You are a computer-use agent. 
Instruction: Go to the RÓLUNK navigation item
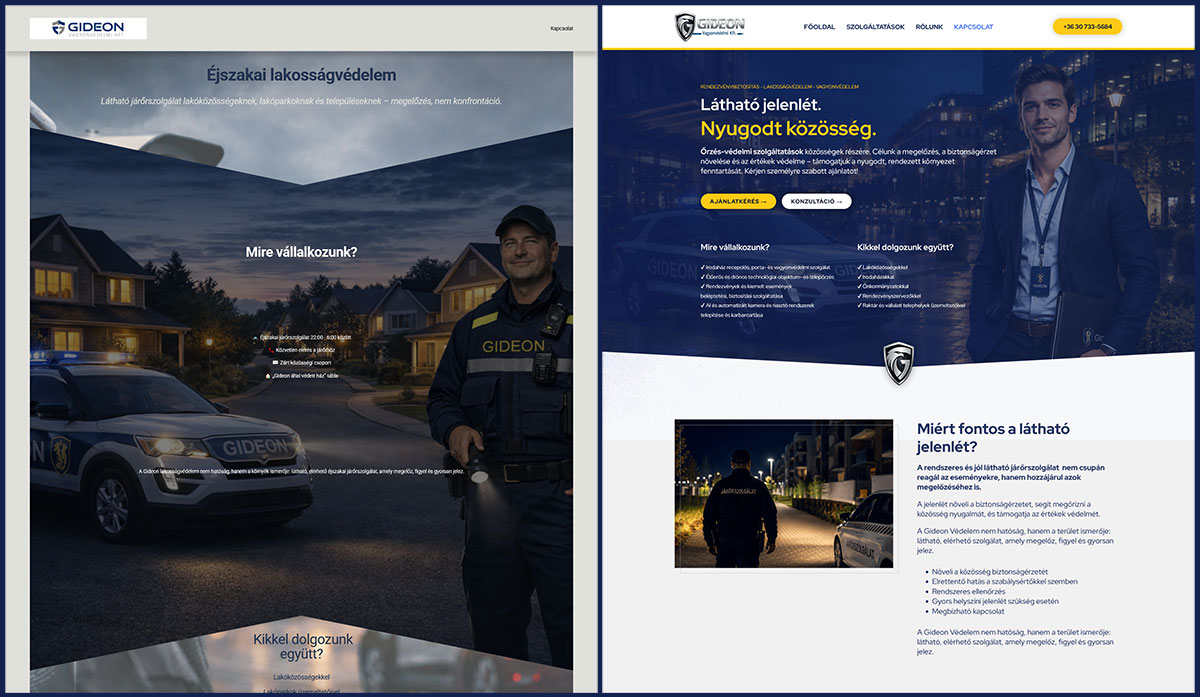coord(929,27)
